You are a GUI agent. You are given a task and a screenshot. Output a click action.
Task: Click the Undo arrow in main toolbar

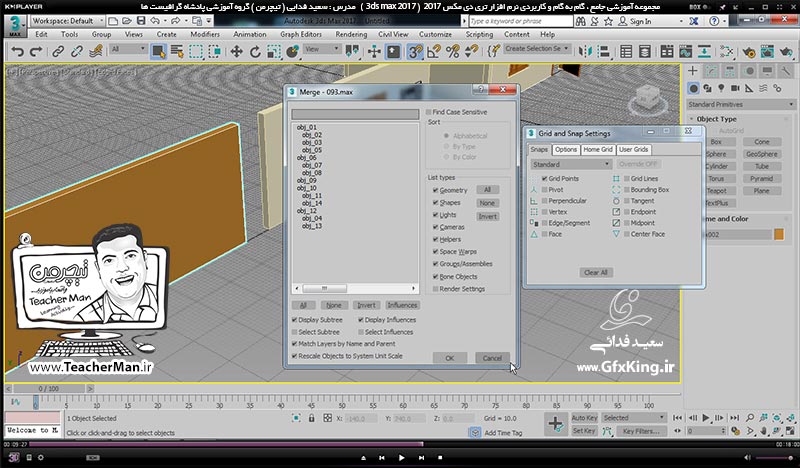point(17,52)
